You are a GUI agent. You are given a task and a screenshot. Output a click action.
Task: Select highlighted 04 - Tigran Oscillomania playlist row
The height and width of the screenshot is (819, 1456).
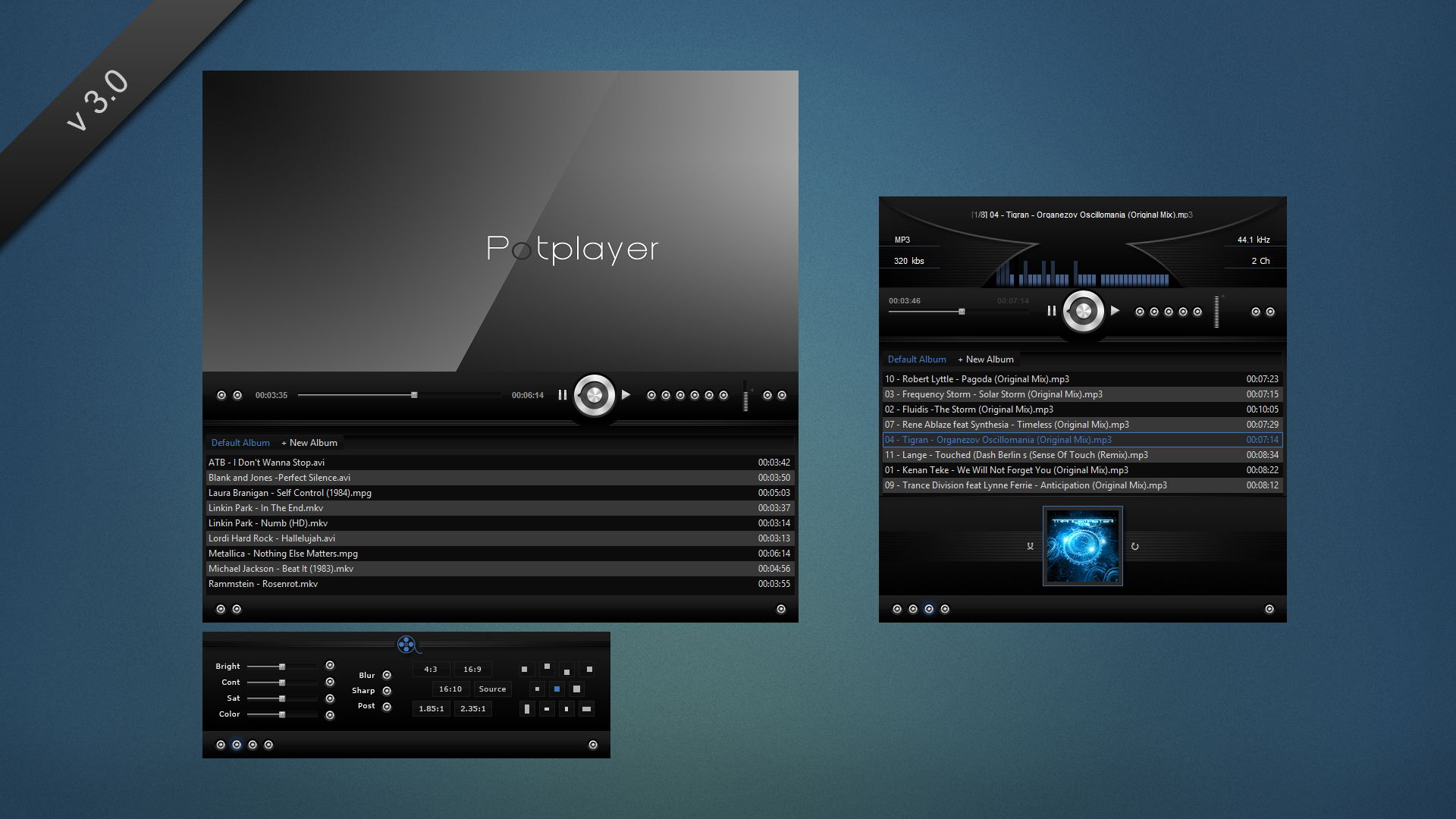1082,440
